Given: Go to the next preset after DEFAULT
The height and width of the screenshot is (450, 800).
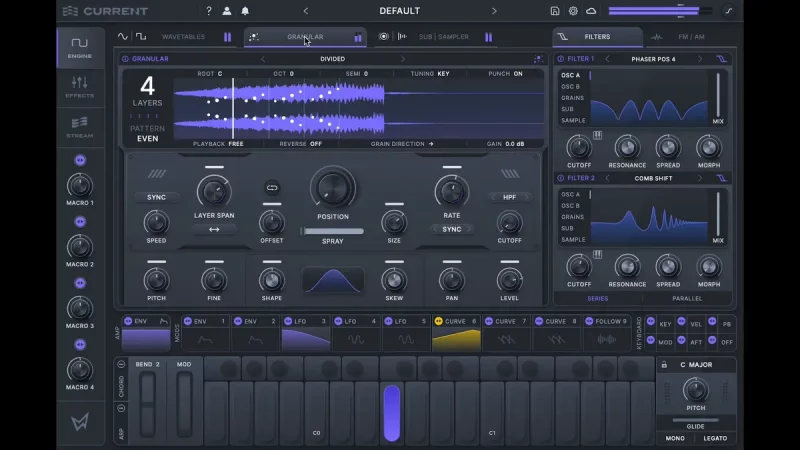Looking at the screenshot, I should coord(494,11).
